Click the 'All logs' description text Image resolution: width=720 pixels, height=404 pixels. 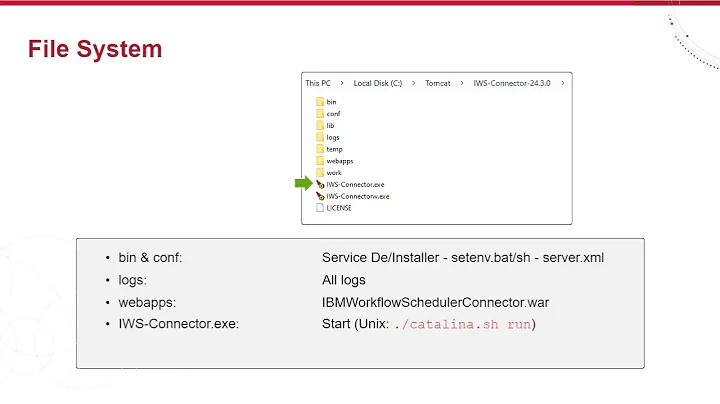point(343,280)
